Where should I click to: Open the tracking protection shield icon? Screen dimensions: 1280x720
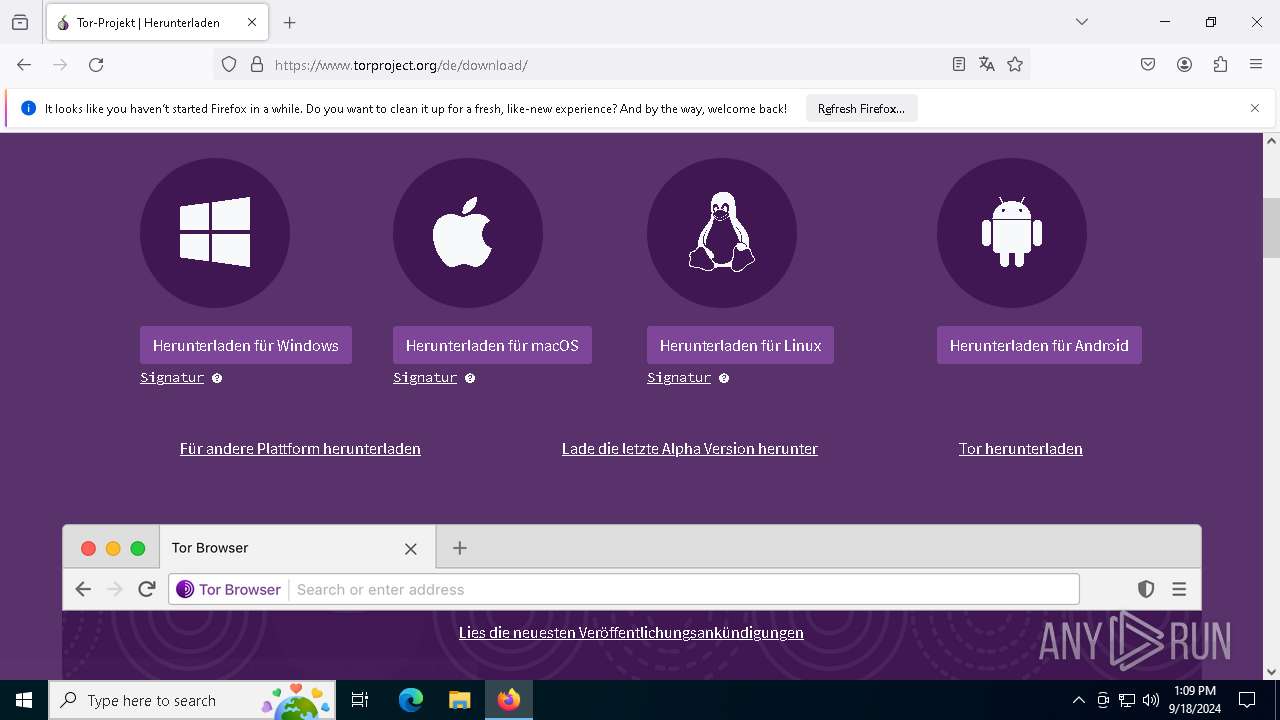tap(229, 65)
